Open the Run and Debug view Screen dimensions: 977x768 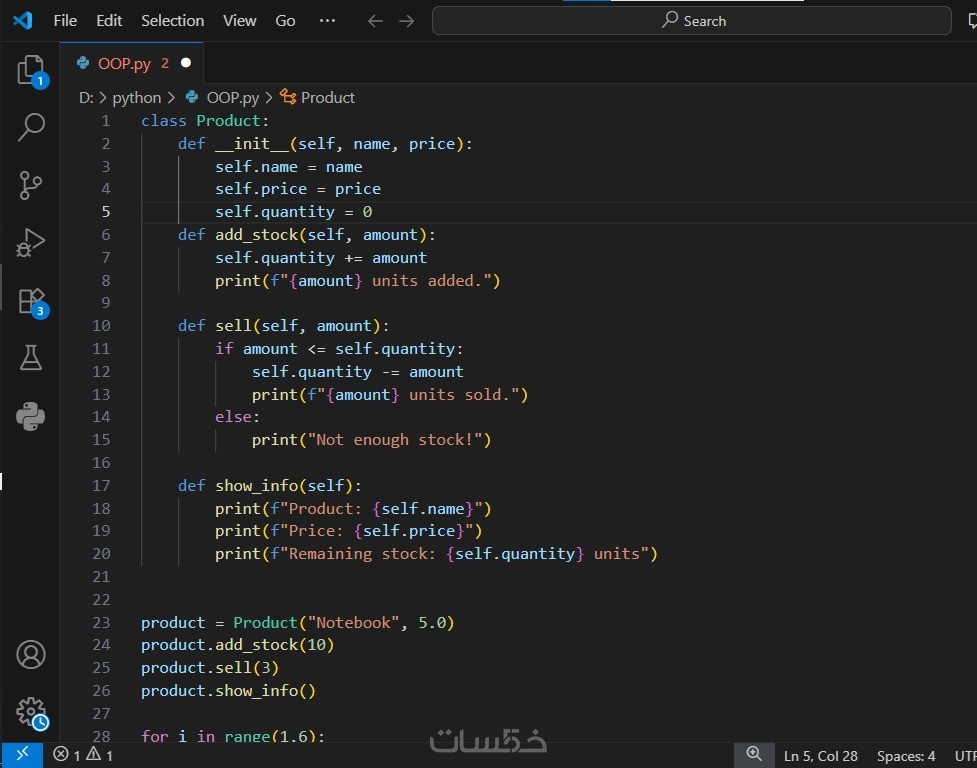tap(31, 242)
